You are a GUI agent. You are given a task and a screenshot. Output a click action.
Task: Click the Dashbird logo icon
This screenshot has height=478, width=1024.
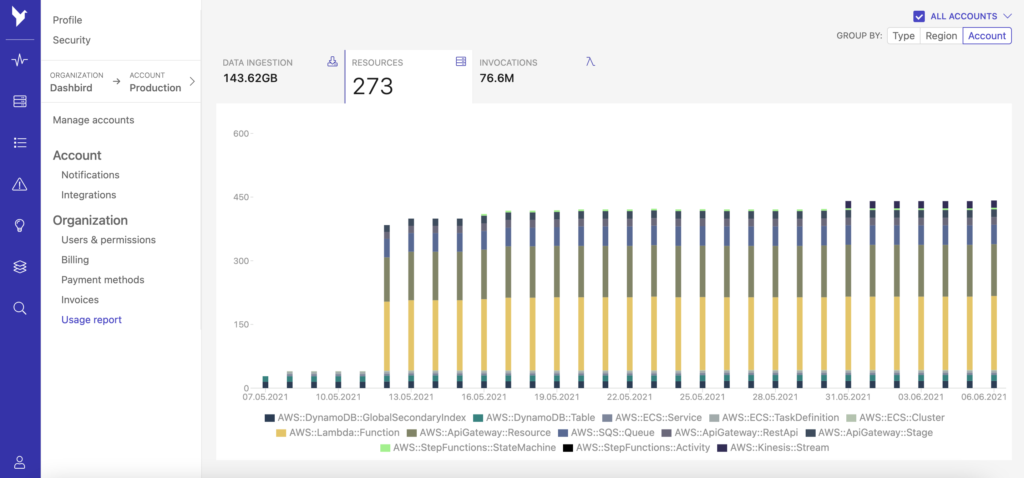pyautogui.click(x=19, y=17)
